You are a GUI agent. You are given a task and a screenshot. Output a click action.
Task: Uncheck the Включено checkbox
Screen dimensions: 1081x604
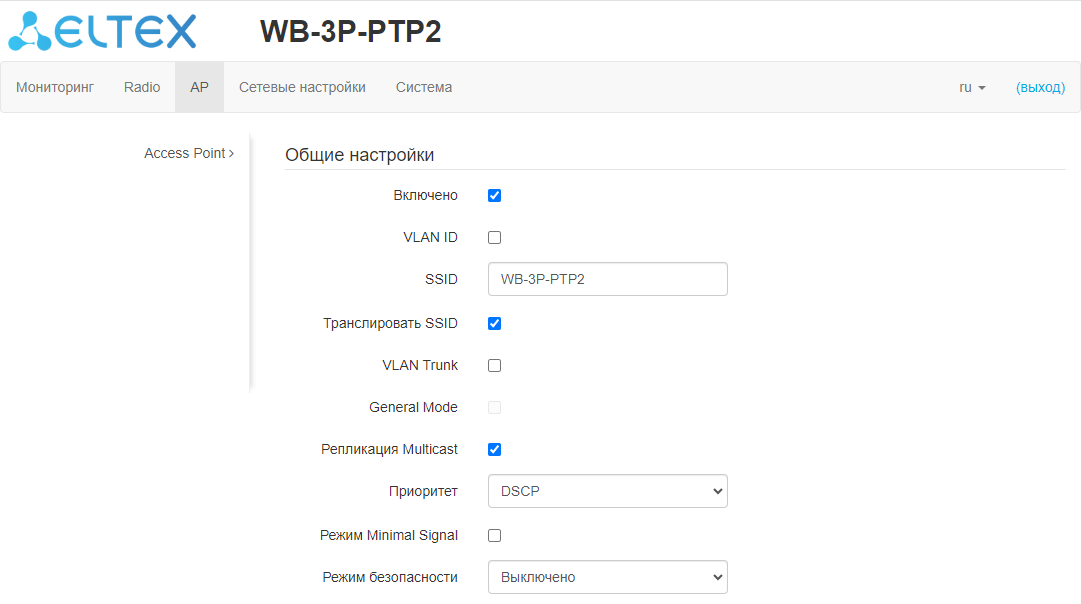point(494,196)
